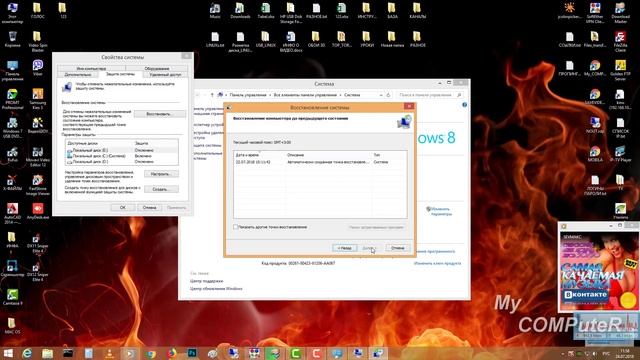
Task: Select the automatically created restore point row
Action: [320, 162]
